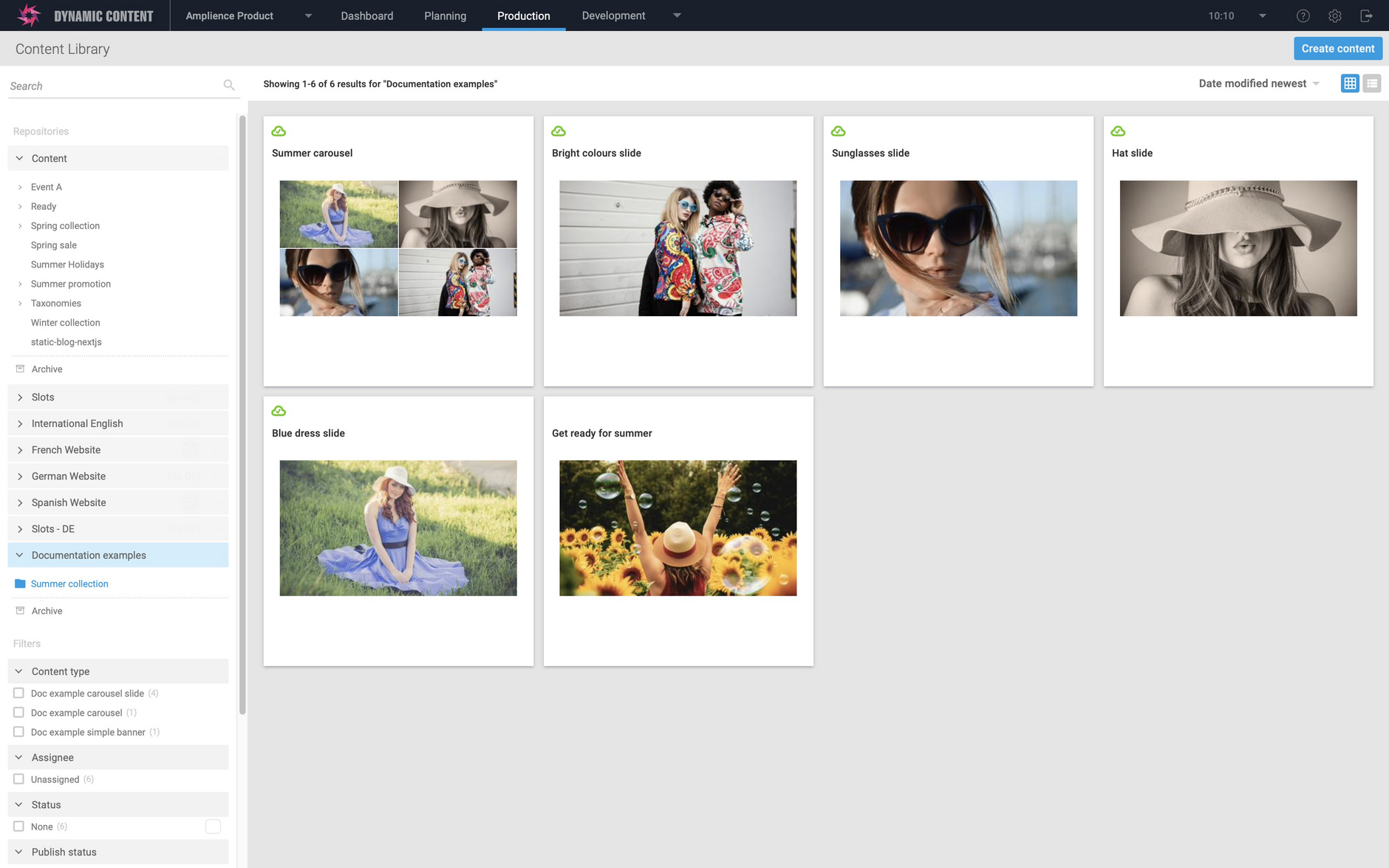Click the search magnifier icon
The width and height of the screenshot is (1389, 868).
[x=229, y=85]
